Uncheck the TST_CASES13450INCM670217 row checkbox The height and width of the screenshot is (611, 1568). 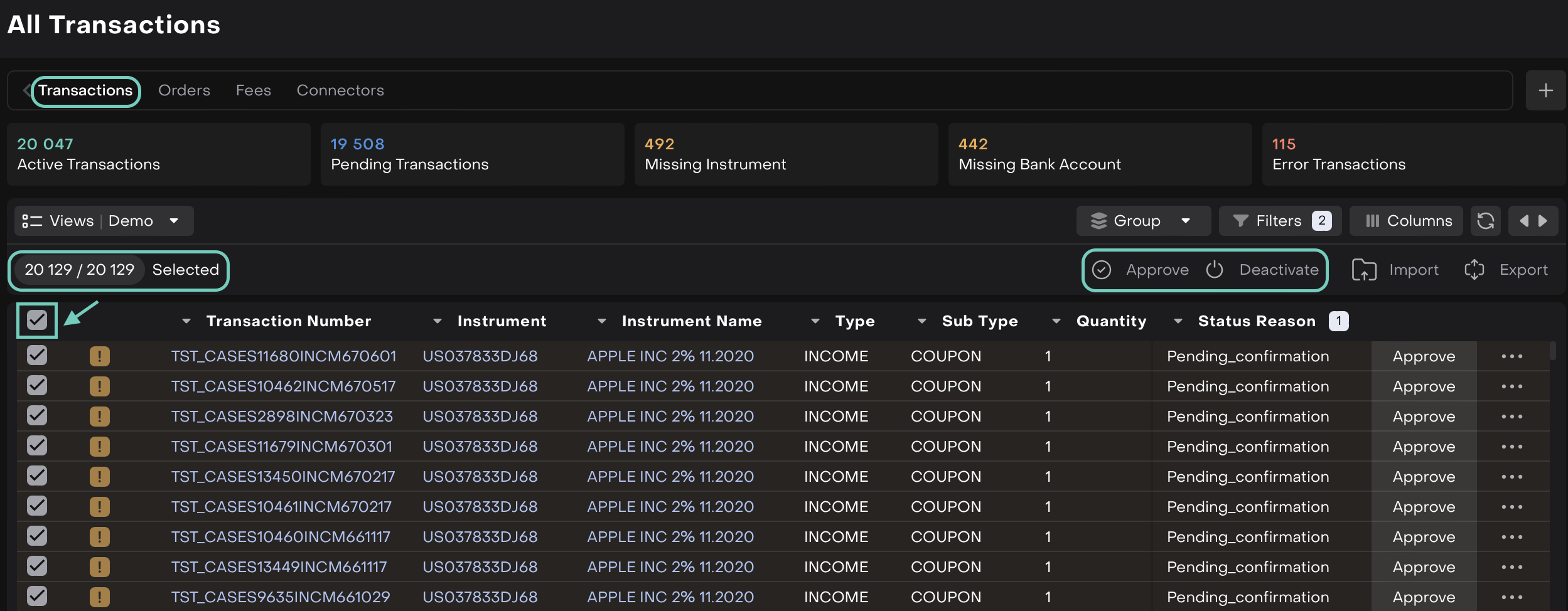click(x=37, y=476)
